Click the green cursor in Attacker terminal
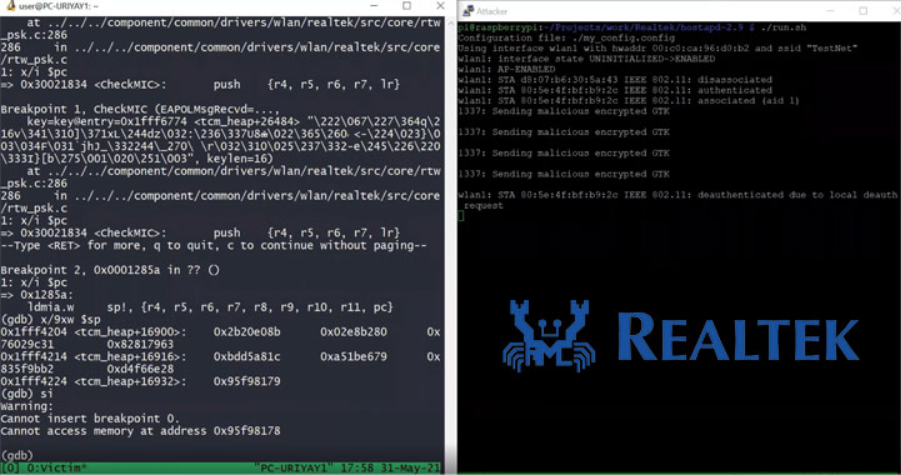The image size is (901, 475). click(461, 216)
